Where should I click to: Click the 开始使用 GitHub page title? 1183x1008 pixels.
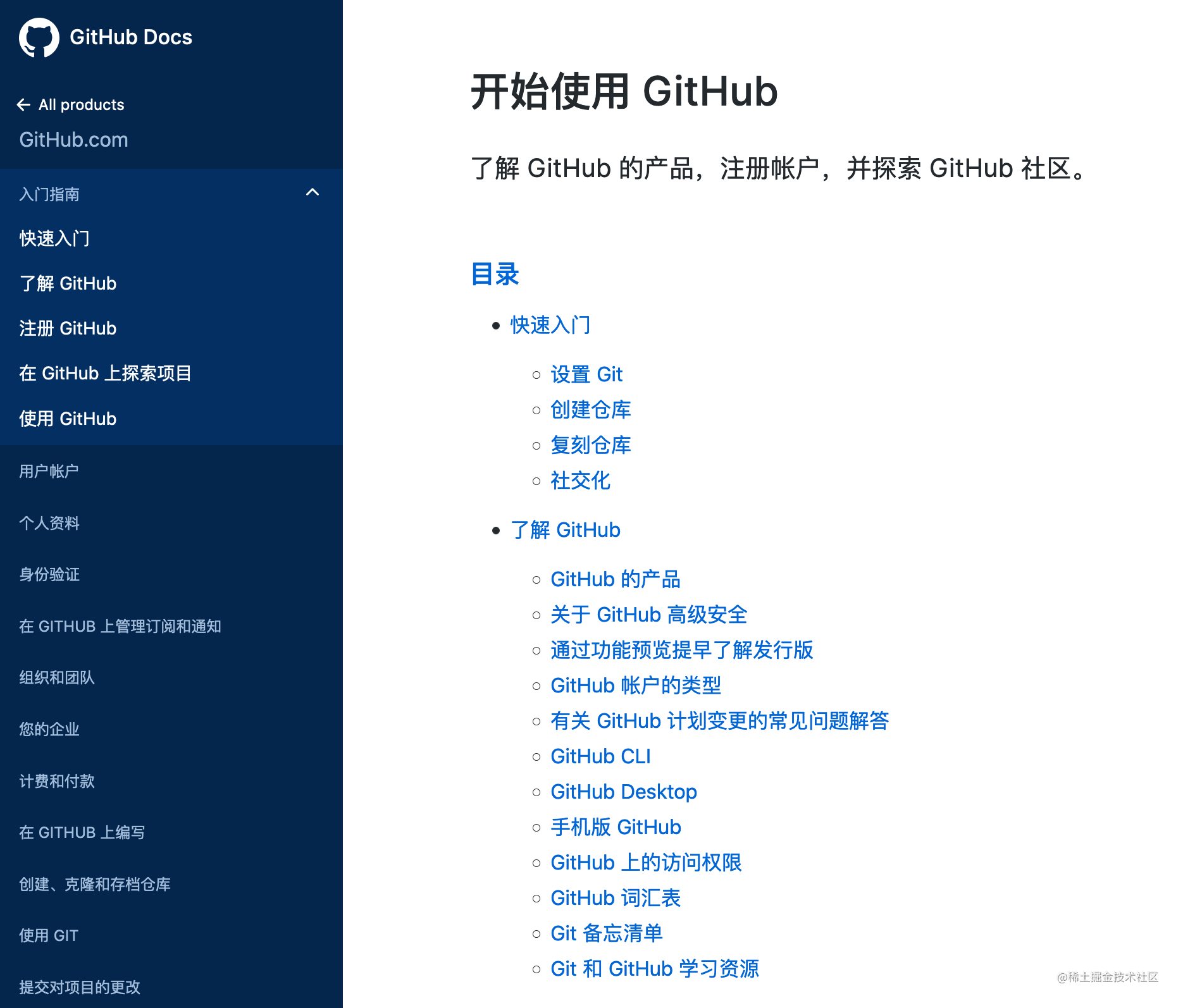tap(624, 92)
